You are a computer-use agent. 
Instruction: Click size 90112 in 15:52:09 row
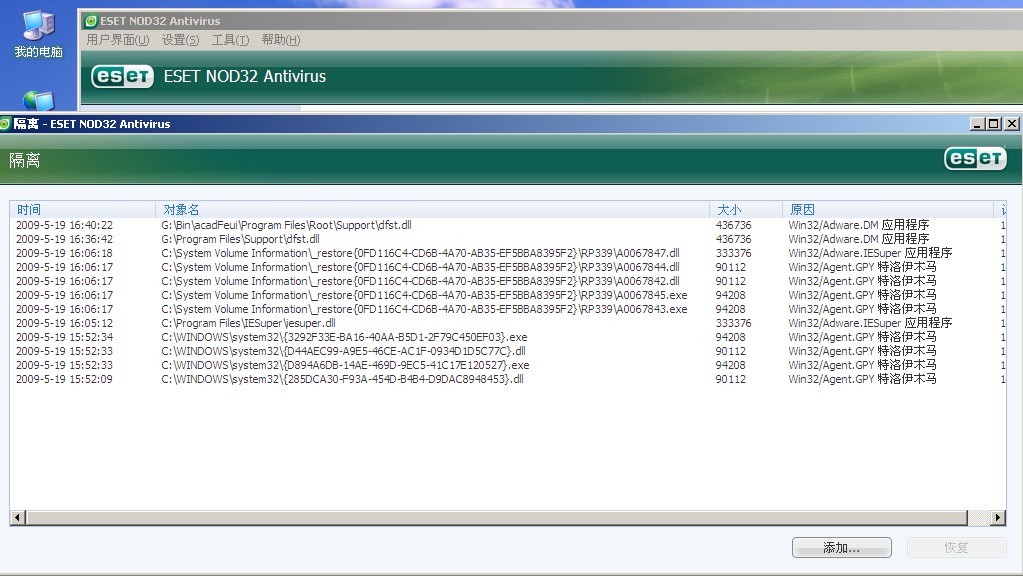click(731, 380)
